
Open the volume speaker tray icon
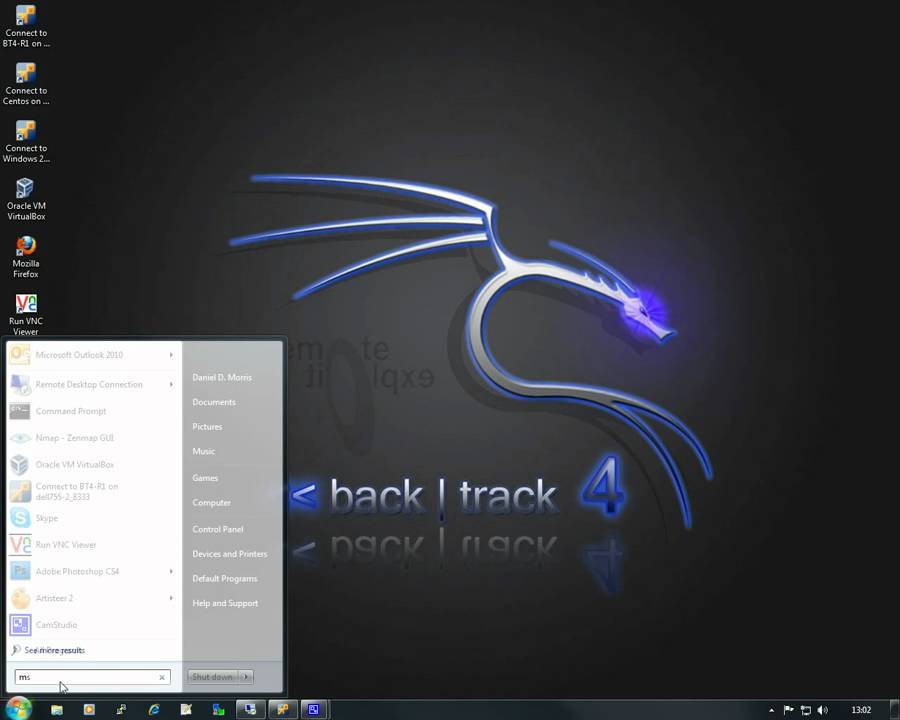(823, 710)
